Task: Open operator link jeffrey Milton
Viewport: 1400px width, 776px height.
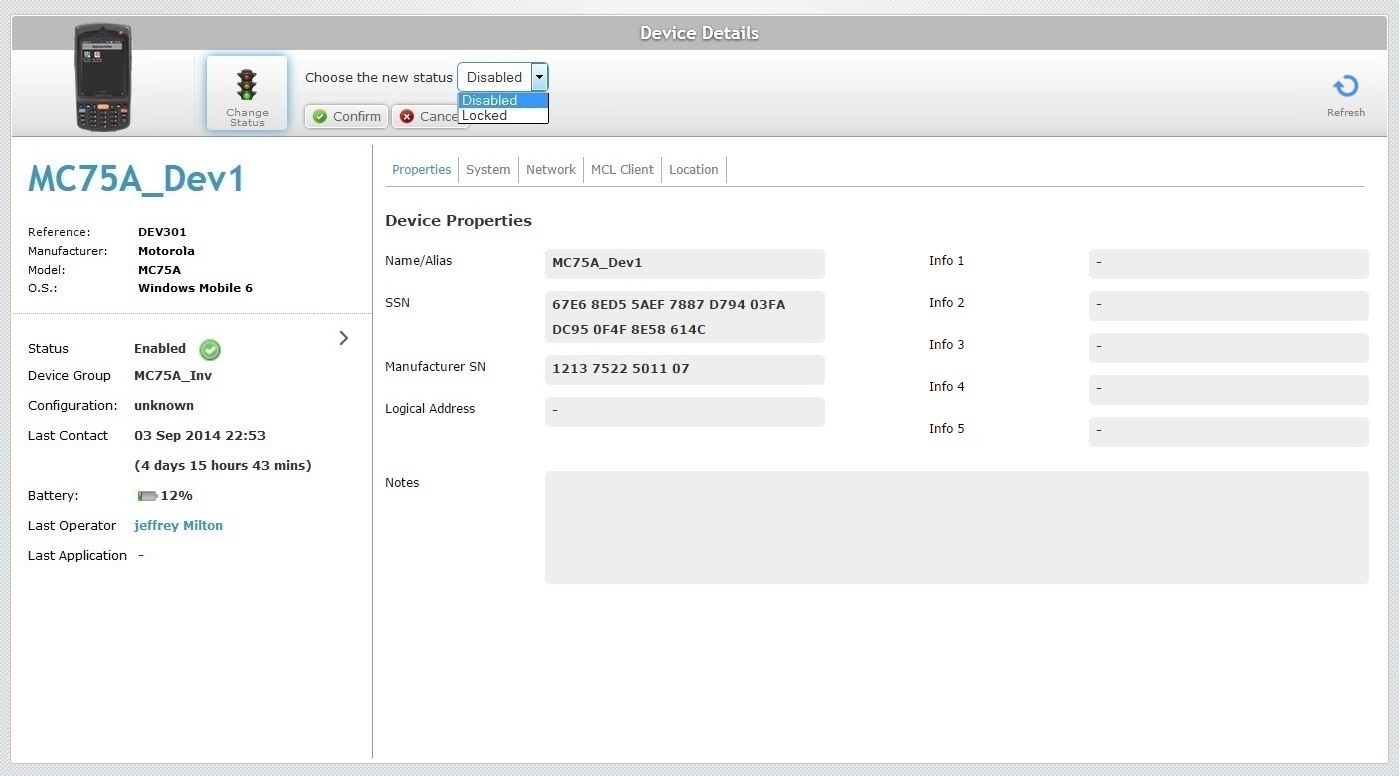Action: click(x=178, y=526)
